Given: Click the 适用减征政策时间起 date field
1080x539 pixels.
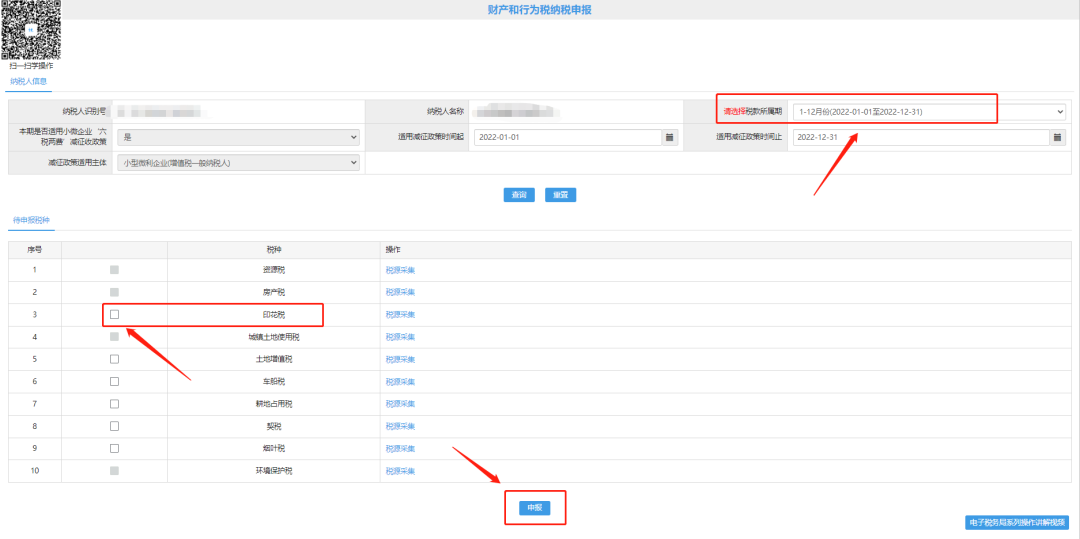Looking at the screenshot, I should 566,137.
